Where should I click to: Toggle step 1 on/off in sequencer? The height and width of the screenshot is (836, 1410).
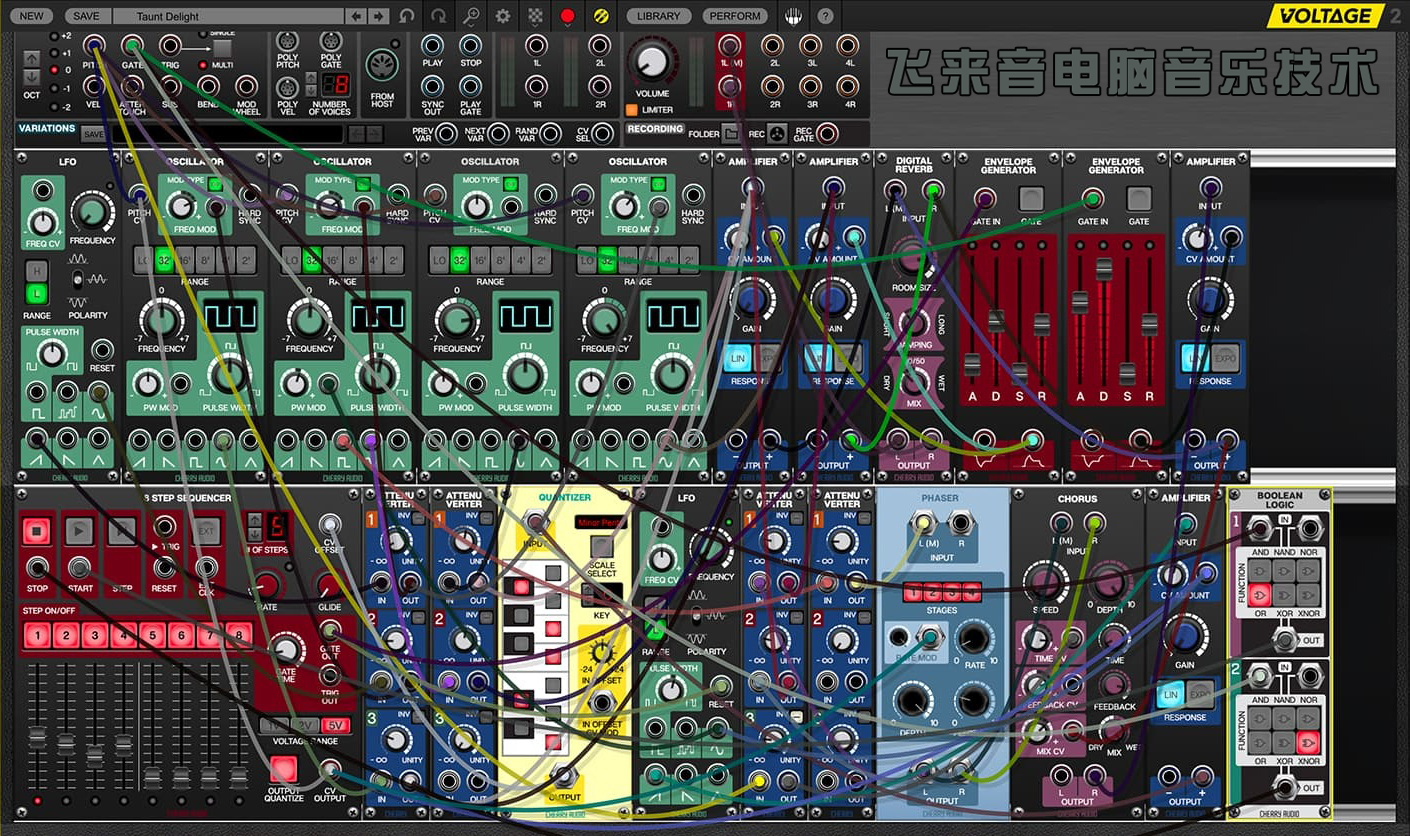37,634
